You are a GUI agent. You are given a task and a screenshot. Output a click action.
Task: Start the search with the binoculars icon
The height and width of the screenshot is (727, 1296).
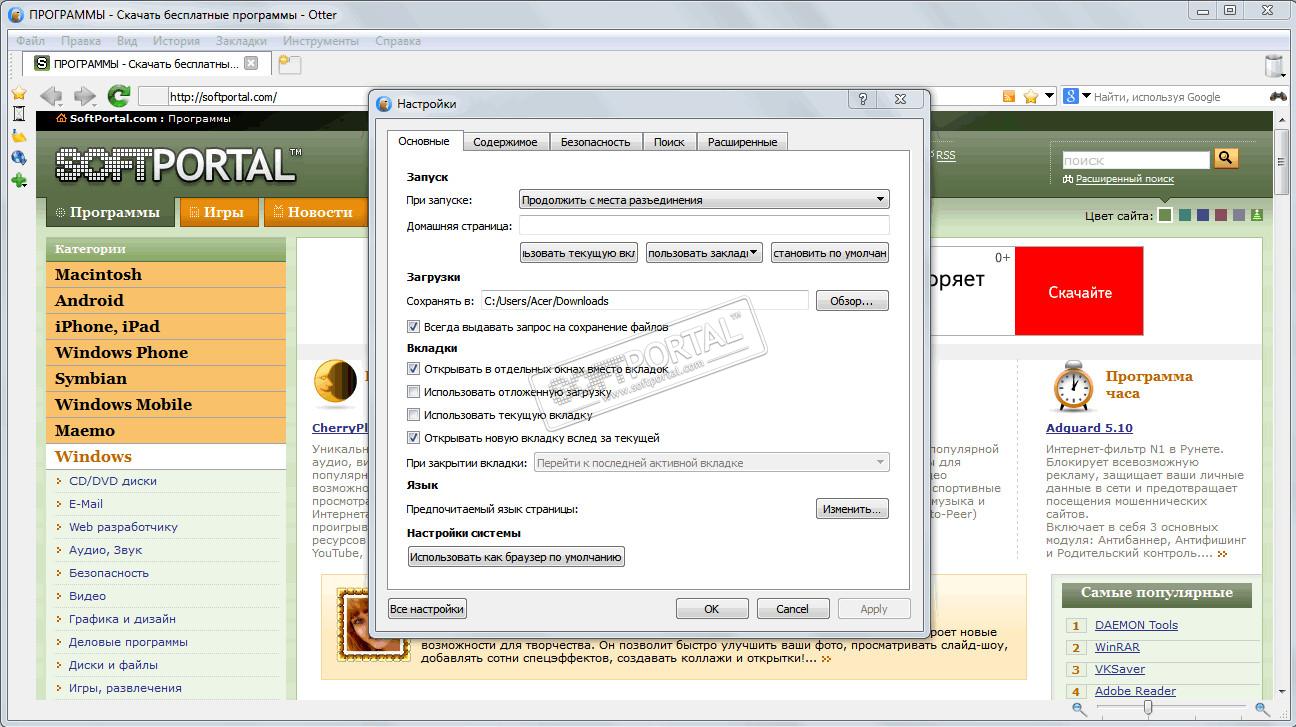[1278, 97]
